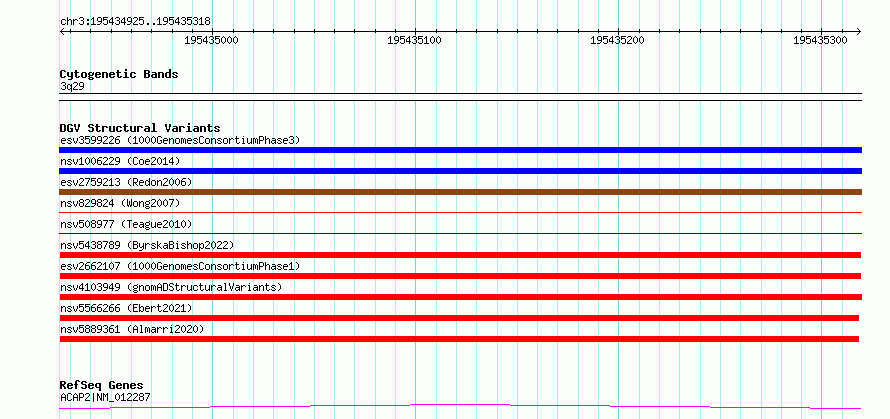
Task: Click the ACAP2|NM_012287 gene label
Action: [105, 397]
